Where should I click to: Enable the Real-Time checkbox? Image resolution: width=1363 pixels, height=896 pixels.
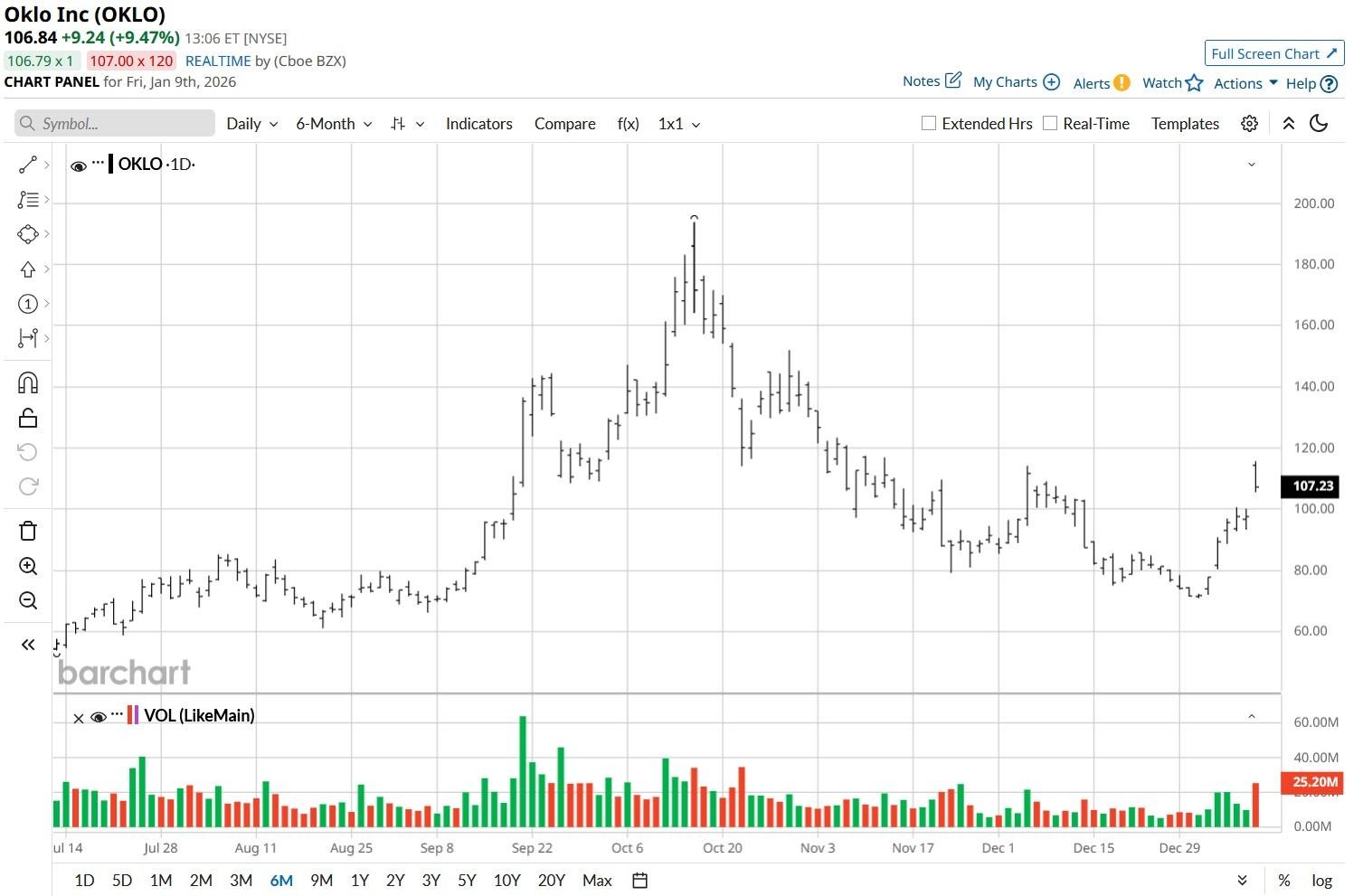pos(1049,123)
